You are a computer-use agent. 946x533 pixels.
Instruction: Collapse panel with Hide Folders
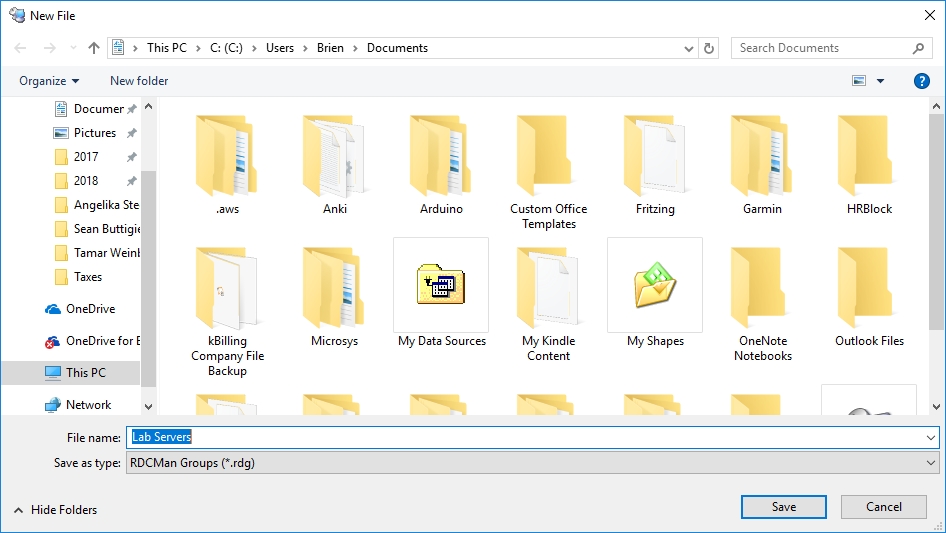(55, 510)
